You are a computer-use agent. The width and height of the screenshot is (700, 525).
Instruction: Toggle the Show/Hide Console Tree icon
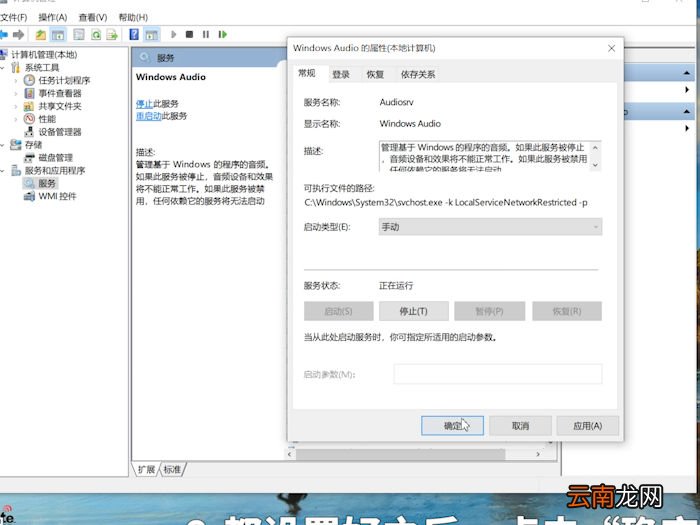coord(58,34)
